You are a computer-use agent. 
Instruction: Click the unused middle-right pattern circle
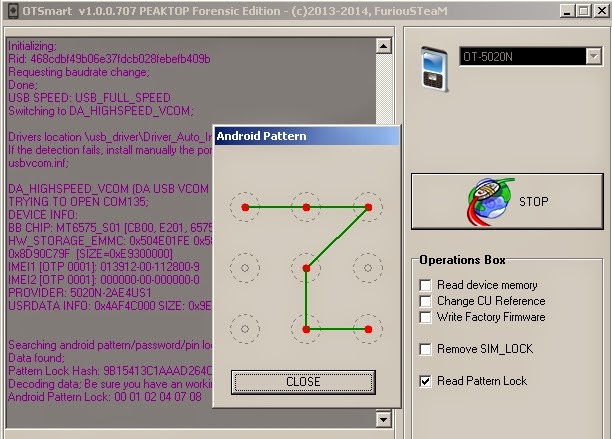click(368, 268)
